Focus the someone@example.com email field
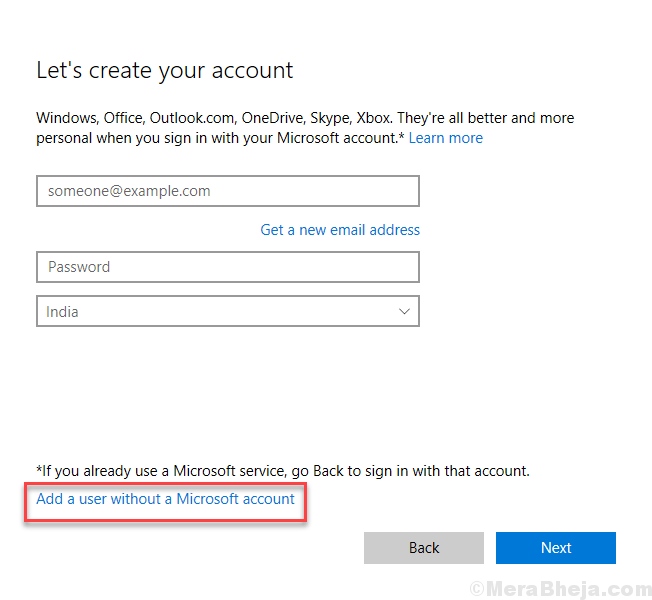The image size is (652, 600). tap(228, 191)
